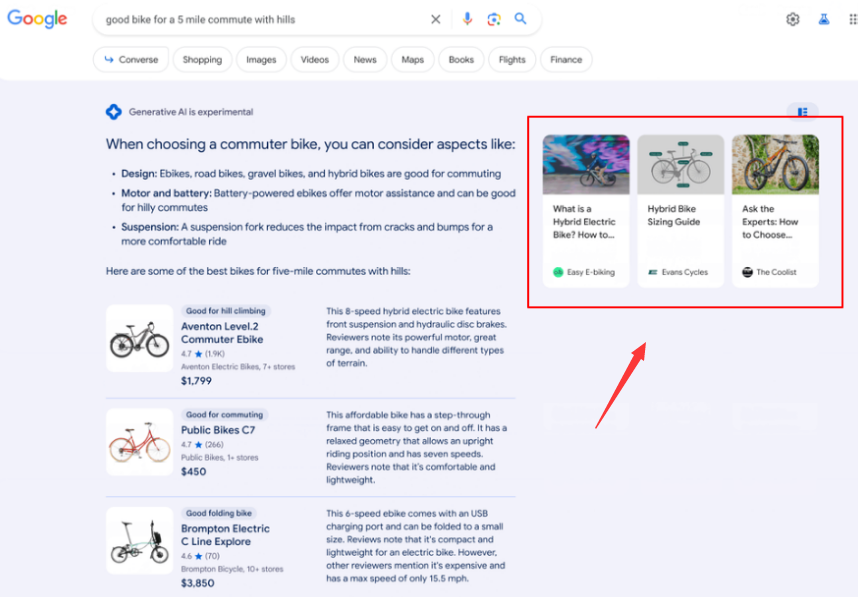Open Search Labs flask icon
Screen dimensions: 858x597
pyautogui.click(x=824, y=19)
